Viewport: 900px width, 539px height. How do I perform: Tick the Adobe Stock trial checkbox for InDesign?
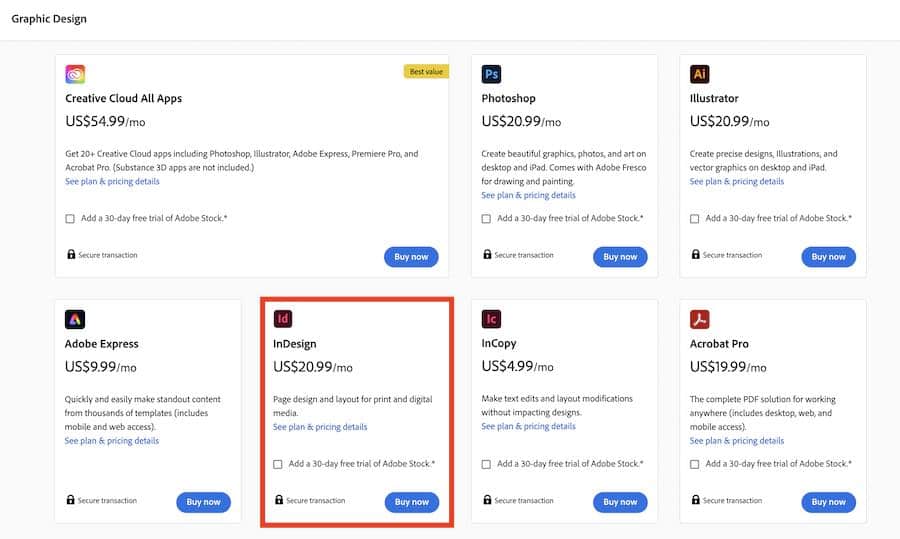[278, 464]
